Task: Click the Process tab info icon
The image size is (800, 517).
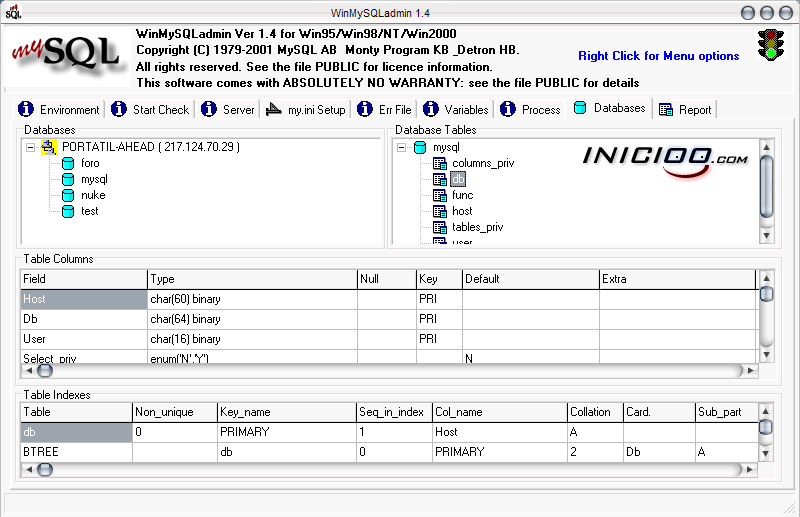Action: (x=507, y=109)
